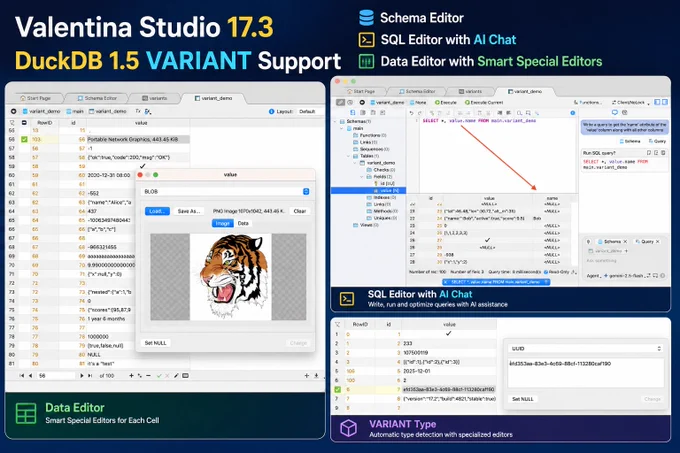Viewport: 680px width, 453px height.
Task: Click the Schema chip in AI chat response
Action: (x=630, y=141)
